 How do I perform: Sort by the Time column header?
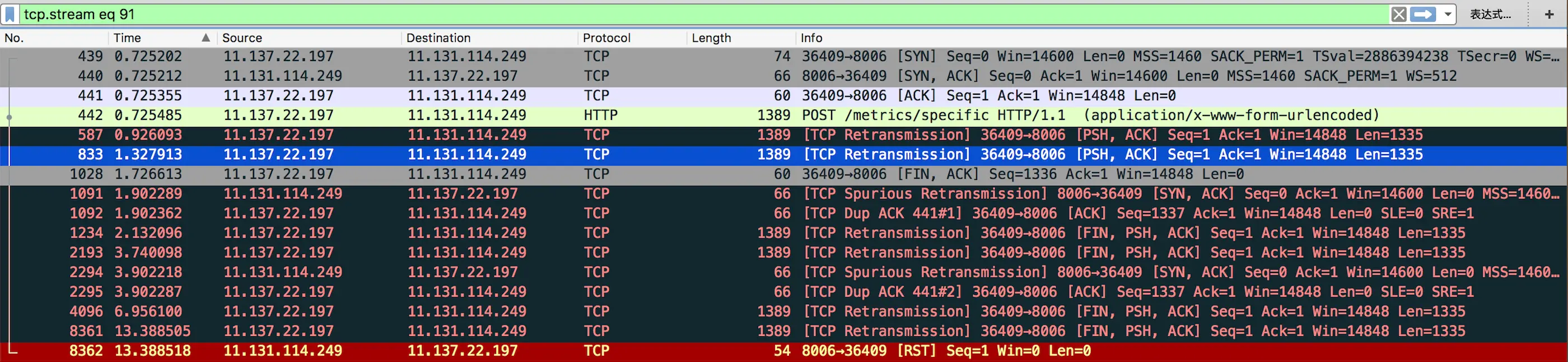tap(162, 38)
